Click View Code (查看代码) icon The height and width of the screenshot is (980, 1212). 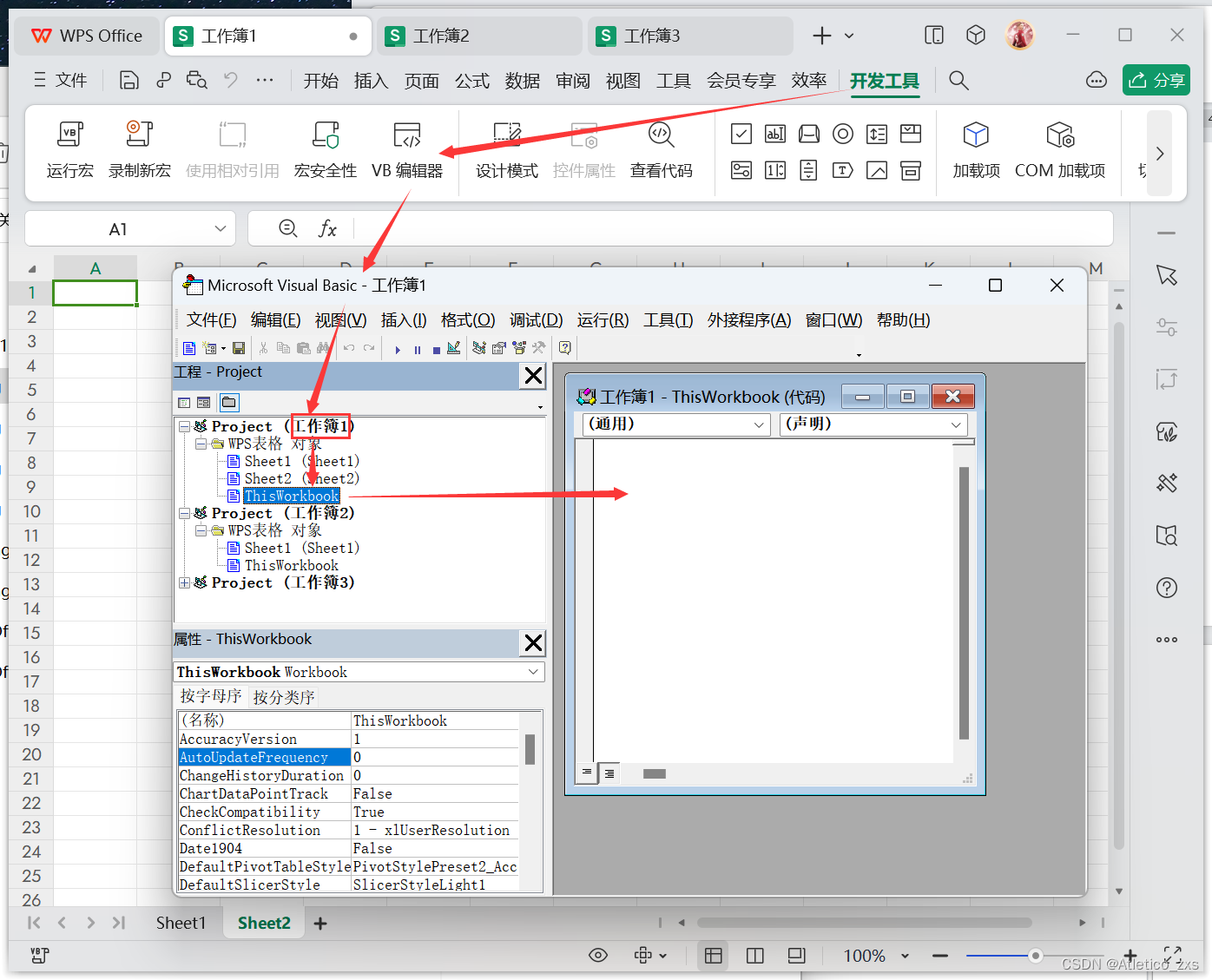click(661, 135)
